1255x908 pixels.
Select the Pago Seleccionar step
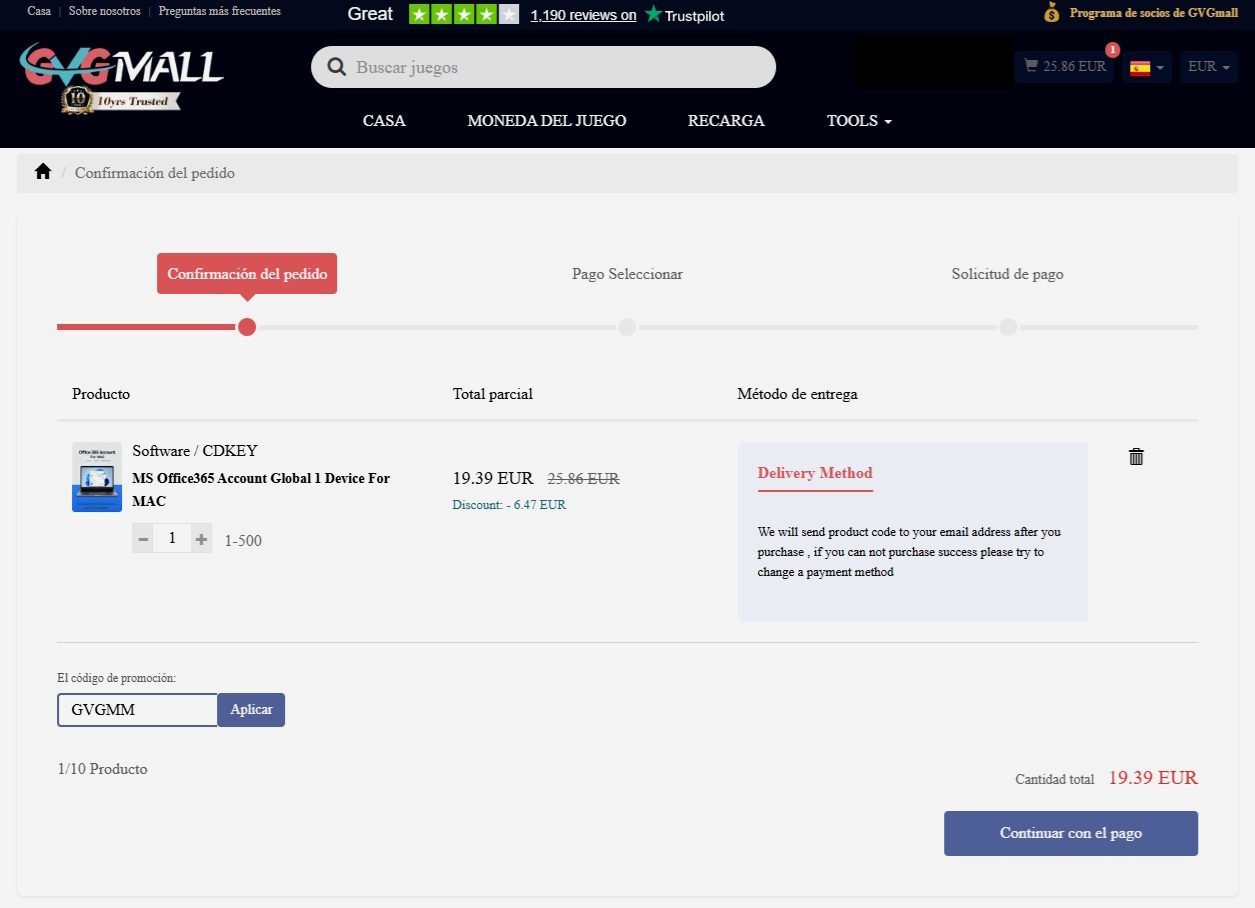tap(627, 274)
